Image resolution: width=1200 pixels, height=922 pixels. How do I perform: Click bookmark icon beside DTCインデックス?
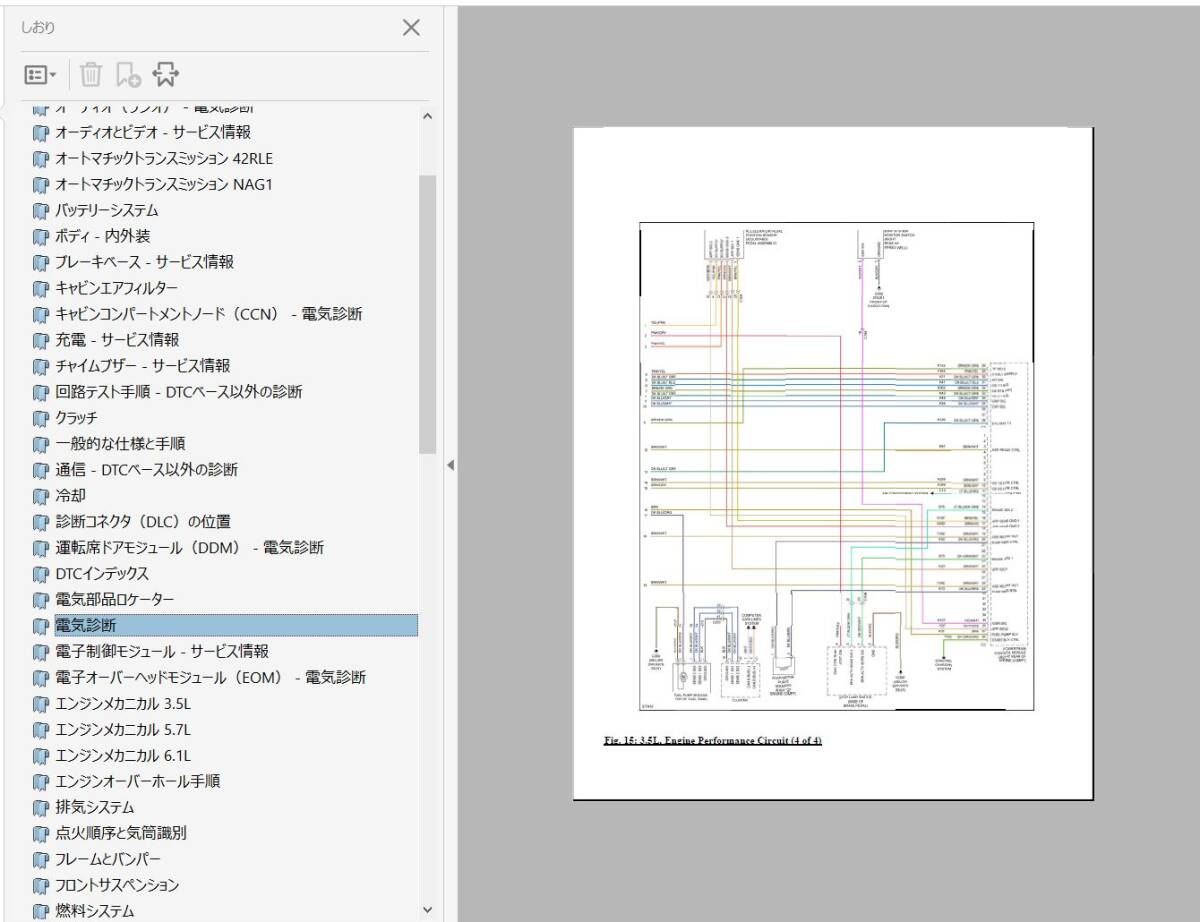click(41, 575)
